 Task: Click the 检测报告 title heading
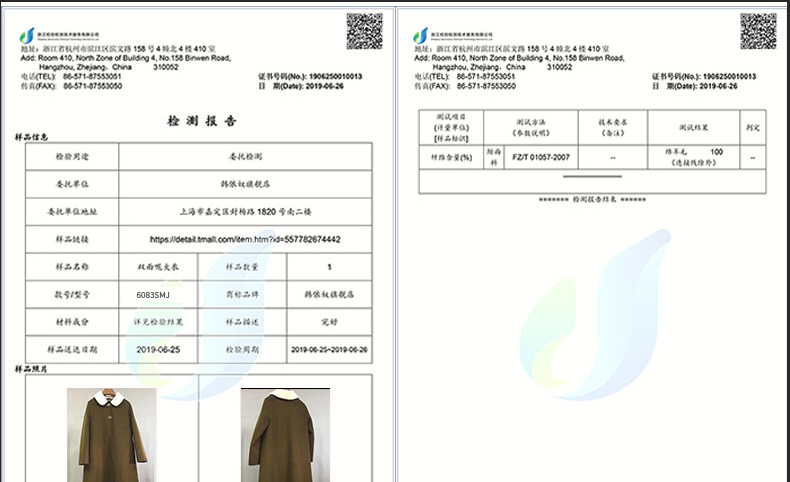point(201,121)
